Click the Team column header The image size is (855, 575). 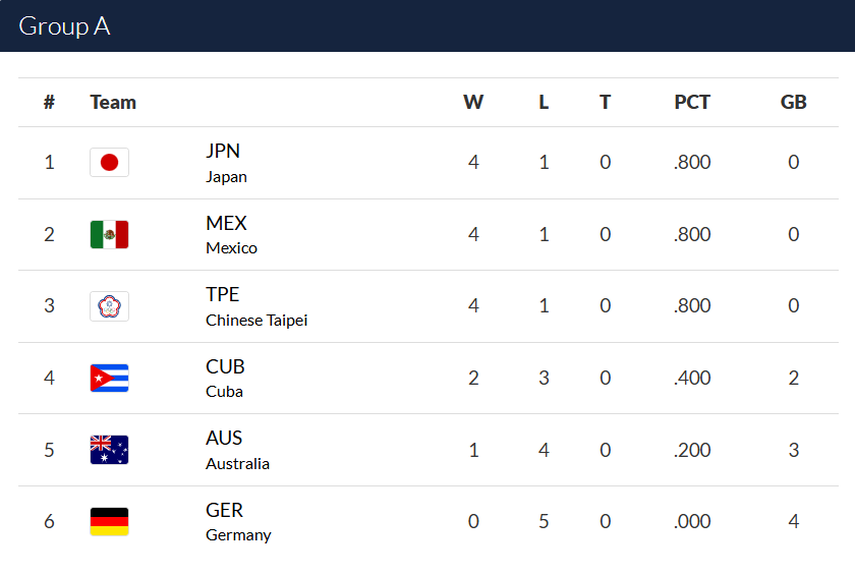click(x=113, y=102)
